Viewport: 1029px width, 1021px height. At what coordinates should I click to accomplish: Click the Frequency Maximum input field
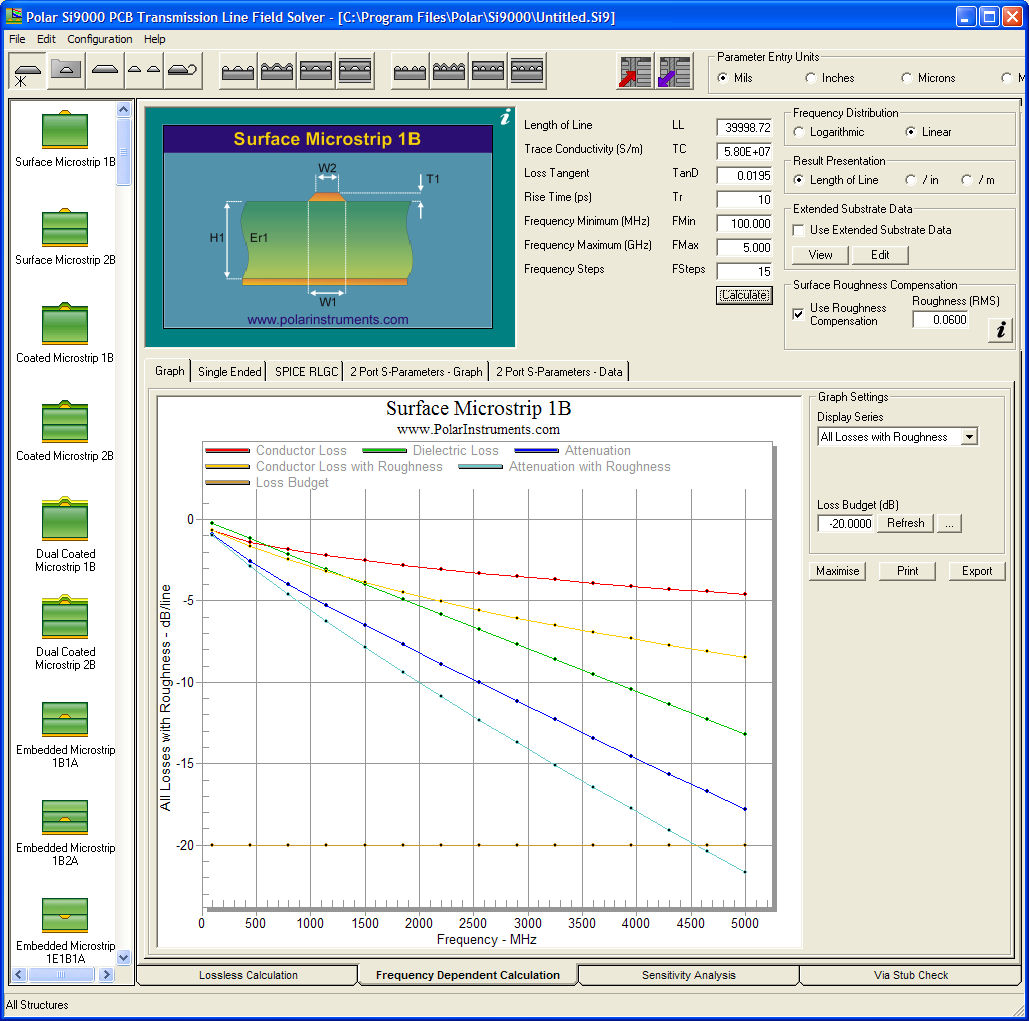pyautogui.click(x=744, y=247)
